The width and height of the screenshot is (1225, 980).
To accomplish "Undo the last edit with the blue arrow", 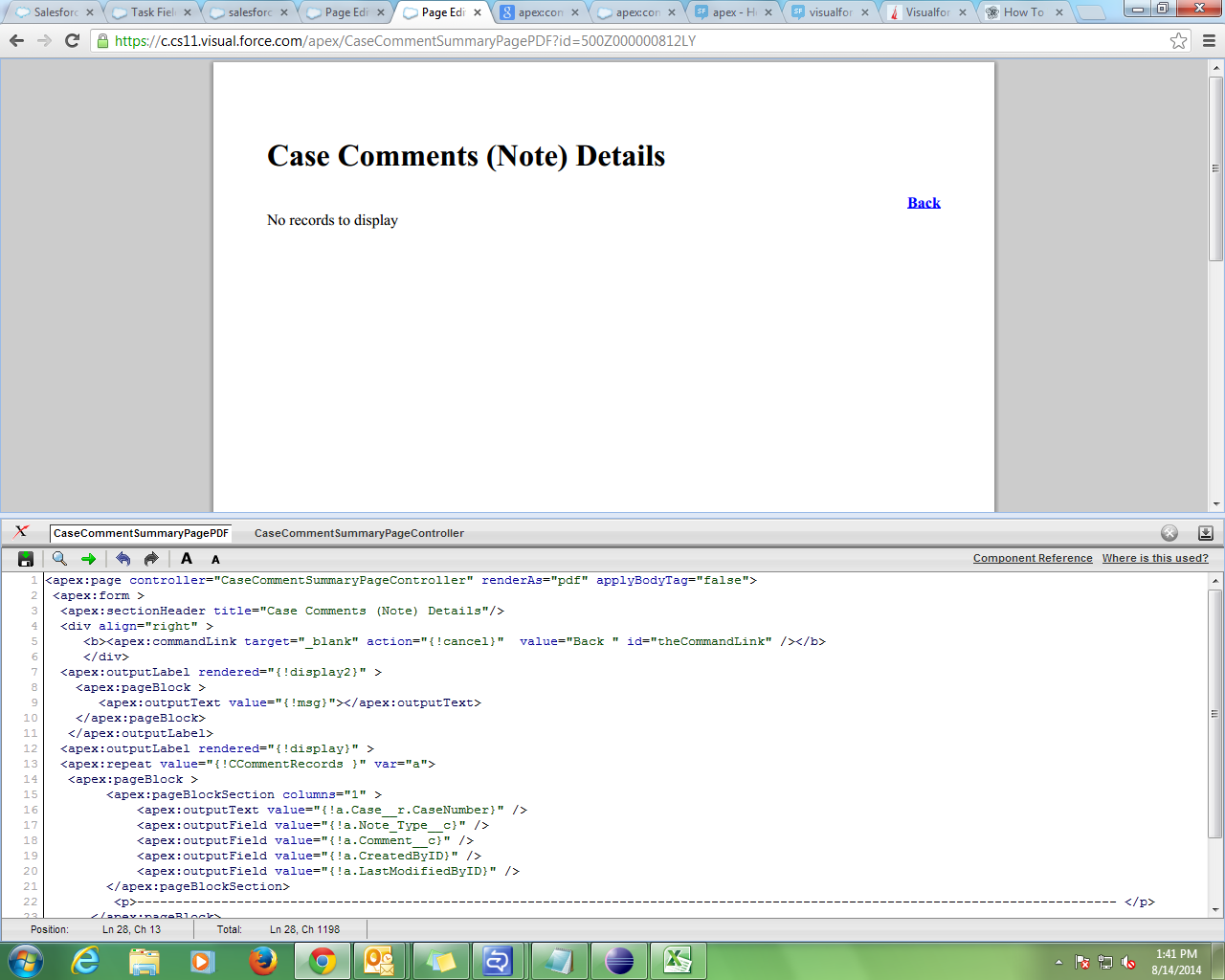I will coord(122,559).
